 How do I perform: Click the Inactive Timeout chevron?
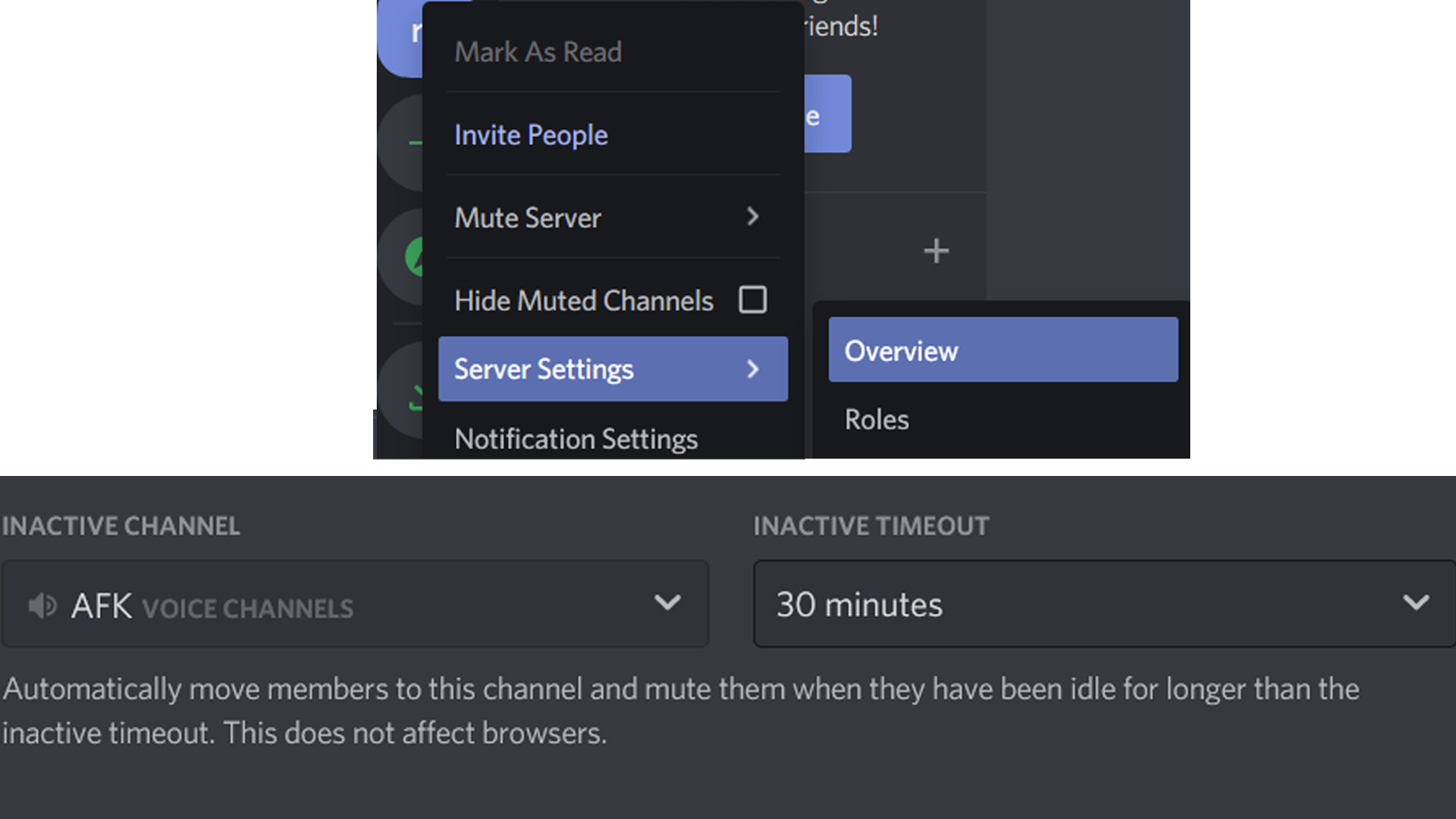pos(1416,602)
